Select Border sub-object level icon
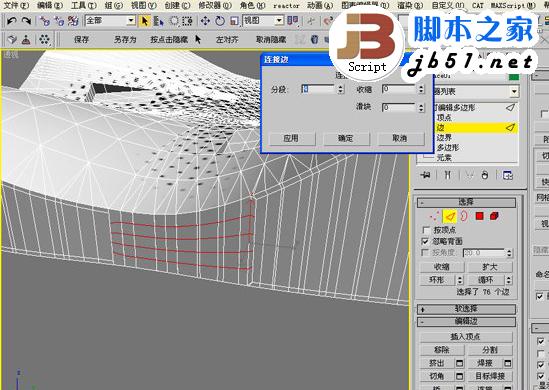 (x=464, y=216)
